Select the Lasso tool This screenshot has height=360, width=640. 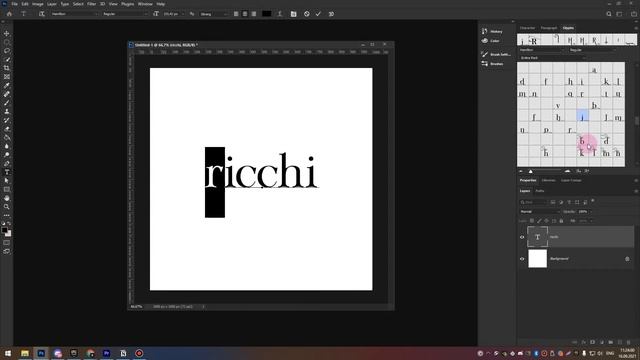tap(7, 51)
